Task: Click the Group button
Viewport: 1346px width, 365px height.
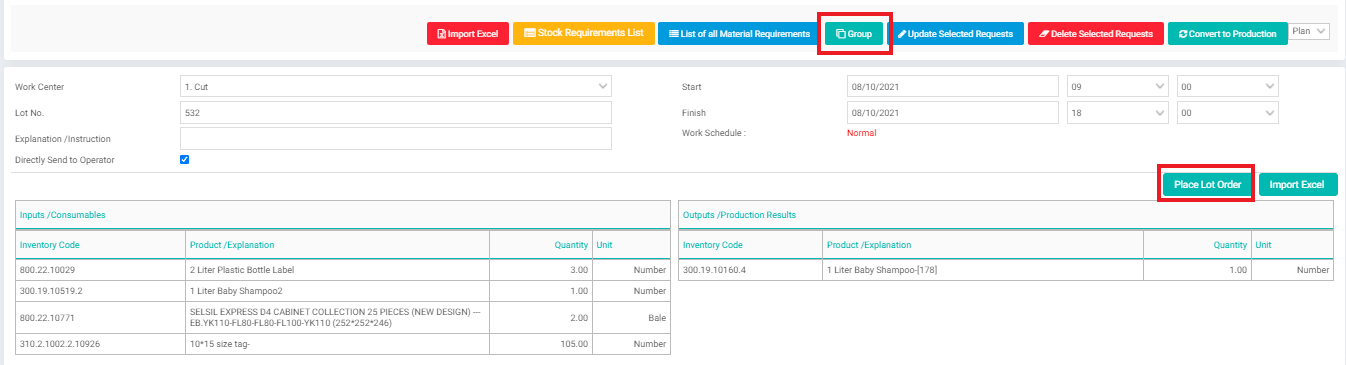Action: [853, 34]
